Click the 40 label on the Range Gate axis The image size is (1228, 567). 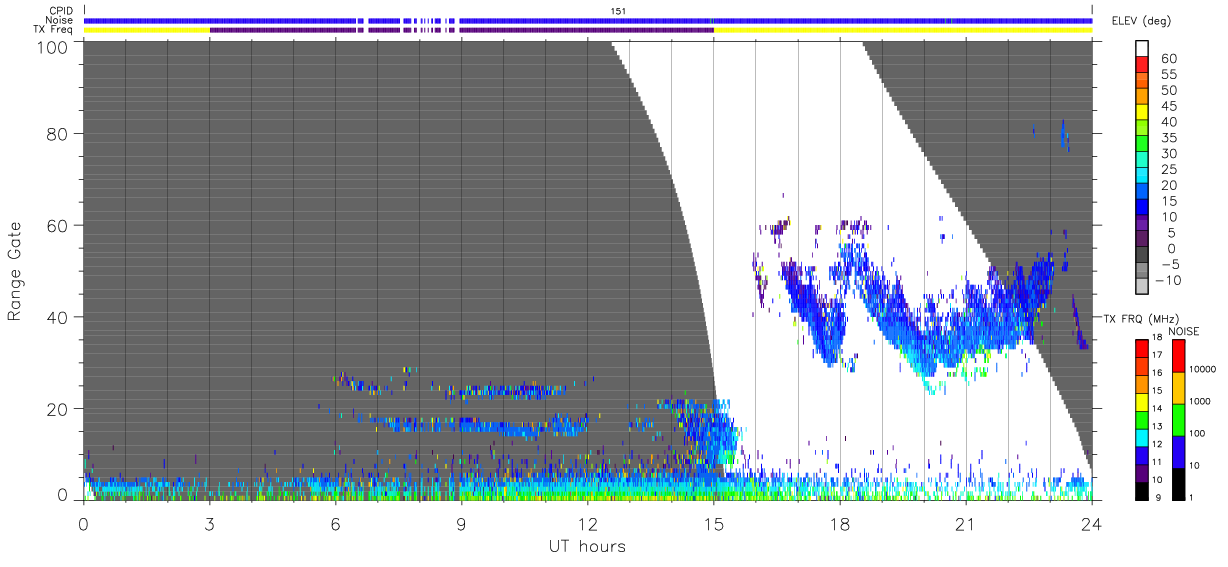pos(58,317)
